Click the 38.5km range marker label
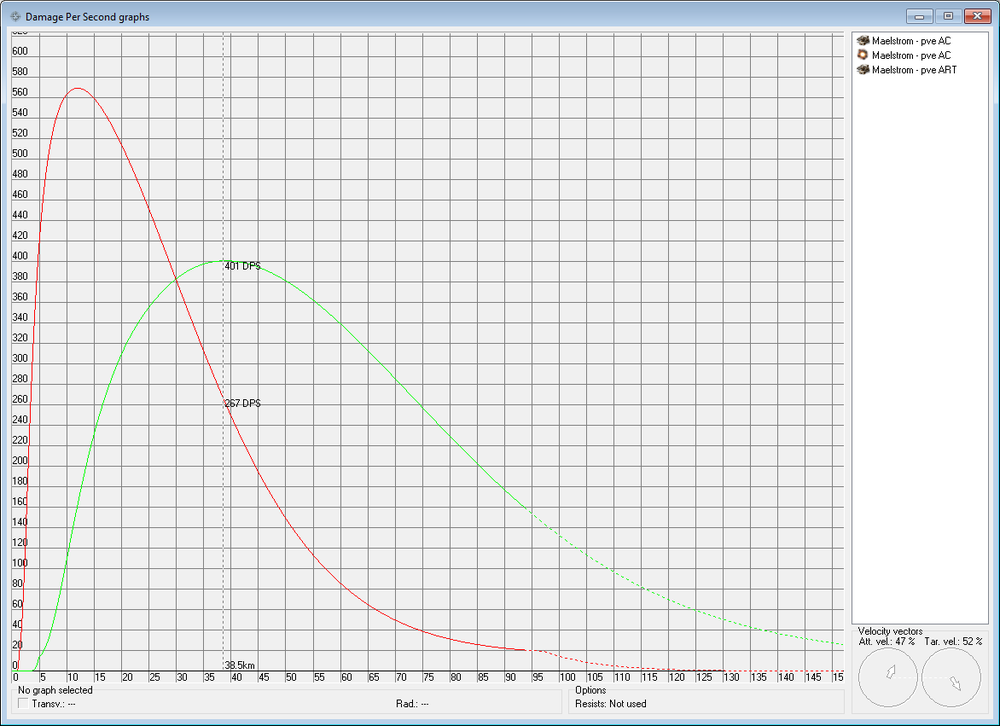1000x726 pixels. pyautogui.click(x=240, y=665)
